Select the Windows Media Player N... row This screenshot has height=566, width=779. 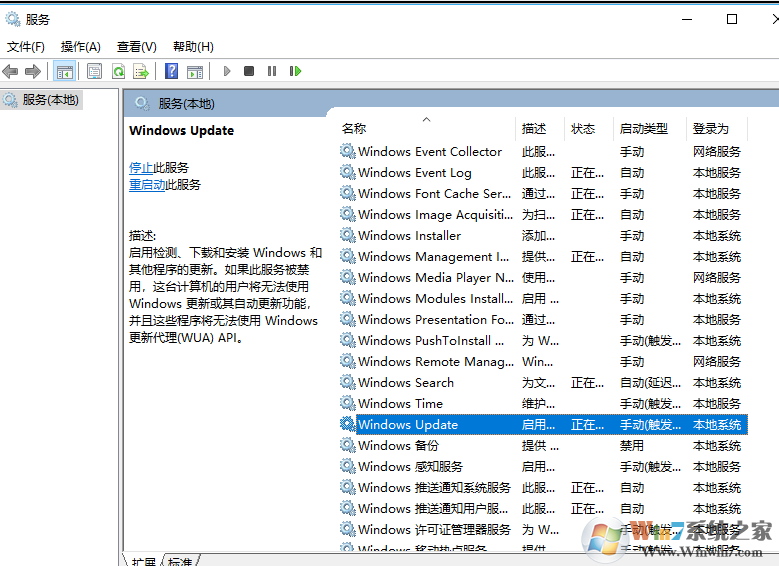[543, 277]
